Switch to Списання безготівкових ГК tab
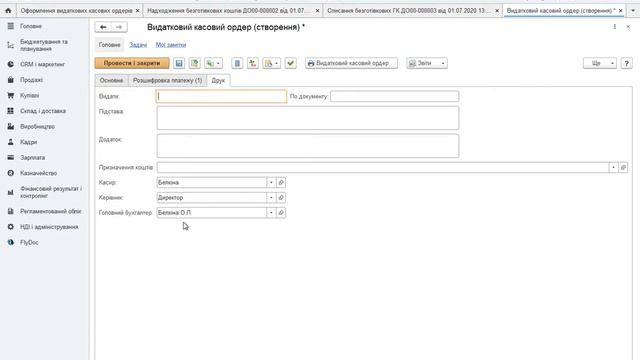The width and height of the screenshot is (640, 360). click(x=409, y=11)
